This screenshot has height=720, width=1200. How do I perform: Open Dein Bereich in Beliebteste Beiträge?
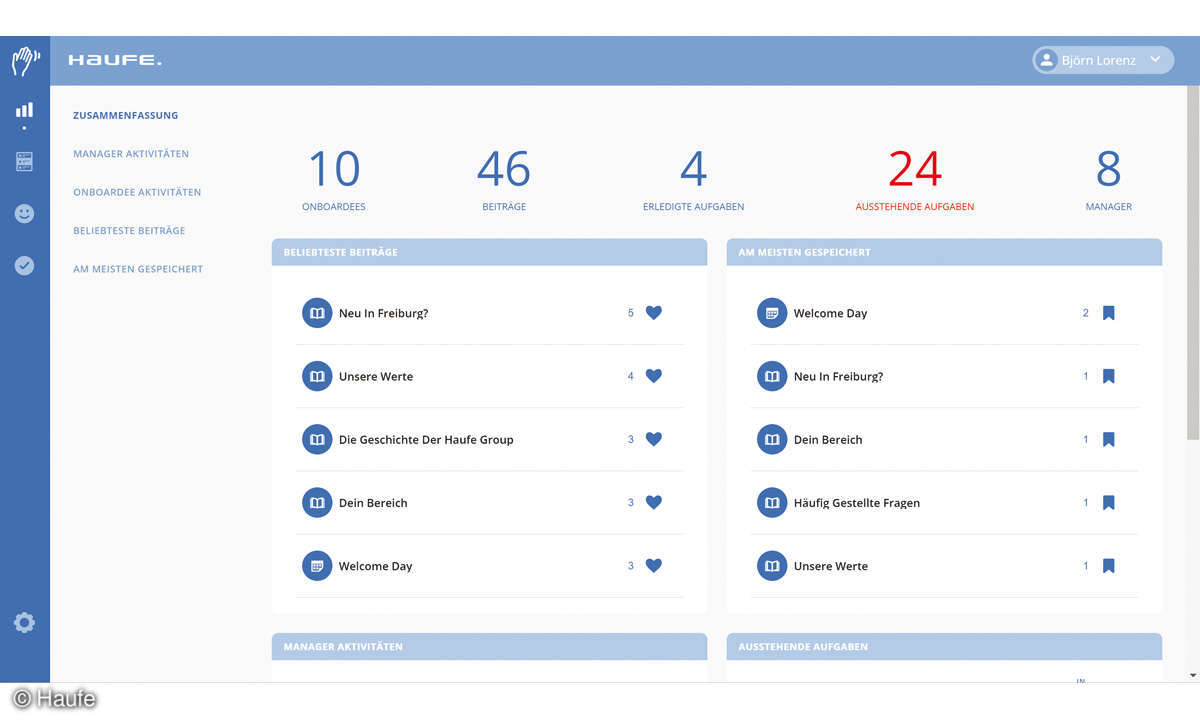(373, 503)
